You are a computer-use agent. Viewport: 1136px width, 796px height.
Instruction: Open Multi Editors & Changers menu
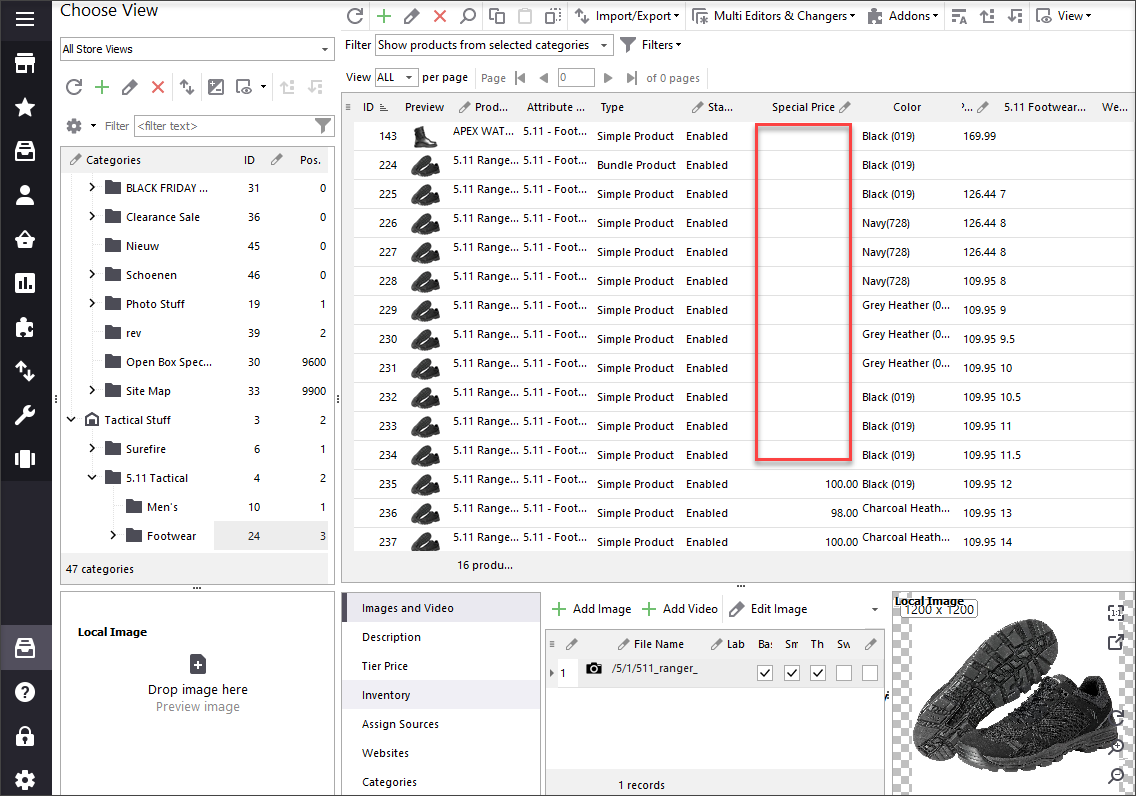[774, 16]
